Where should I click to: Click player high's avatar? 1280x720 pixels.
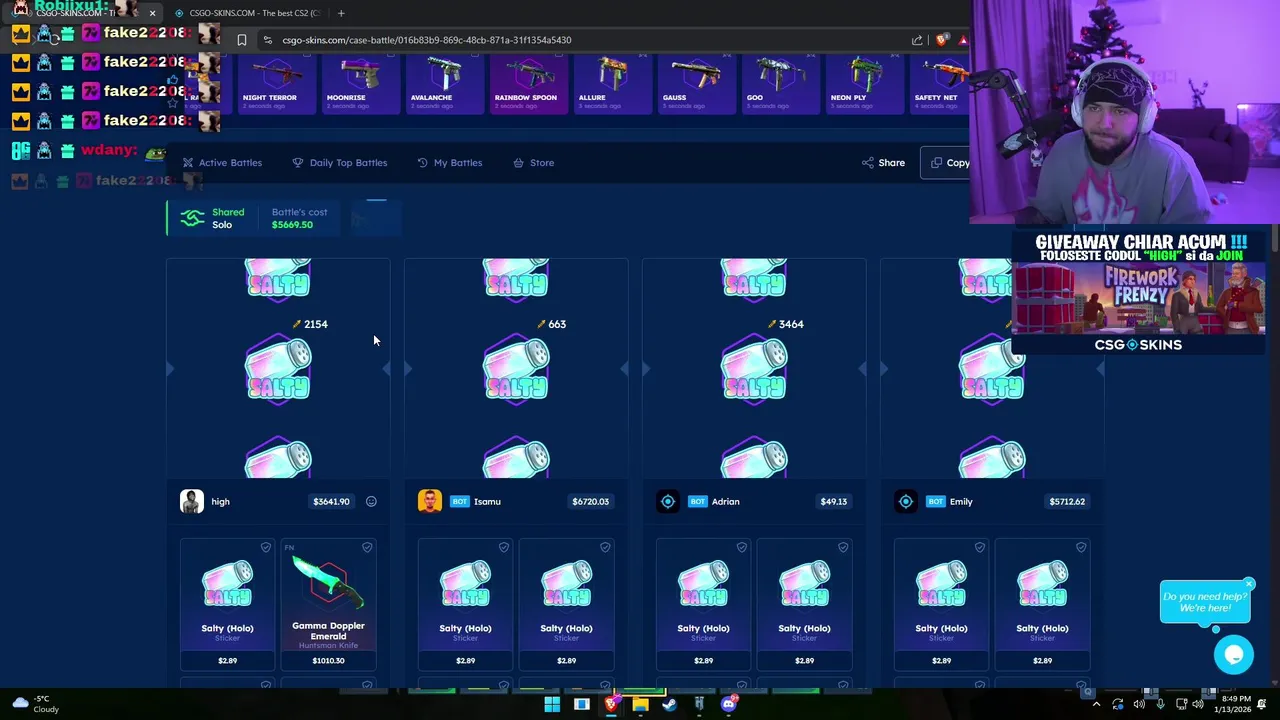click(192, 501)
